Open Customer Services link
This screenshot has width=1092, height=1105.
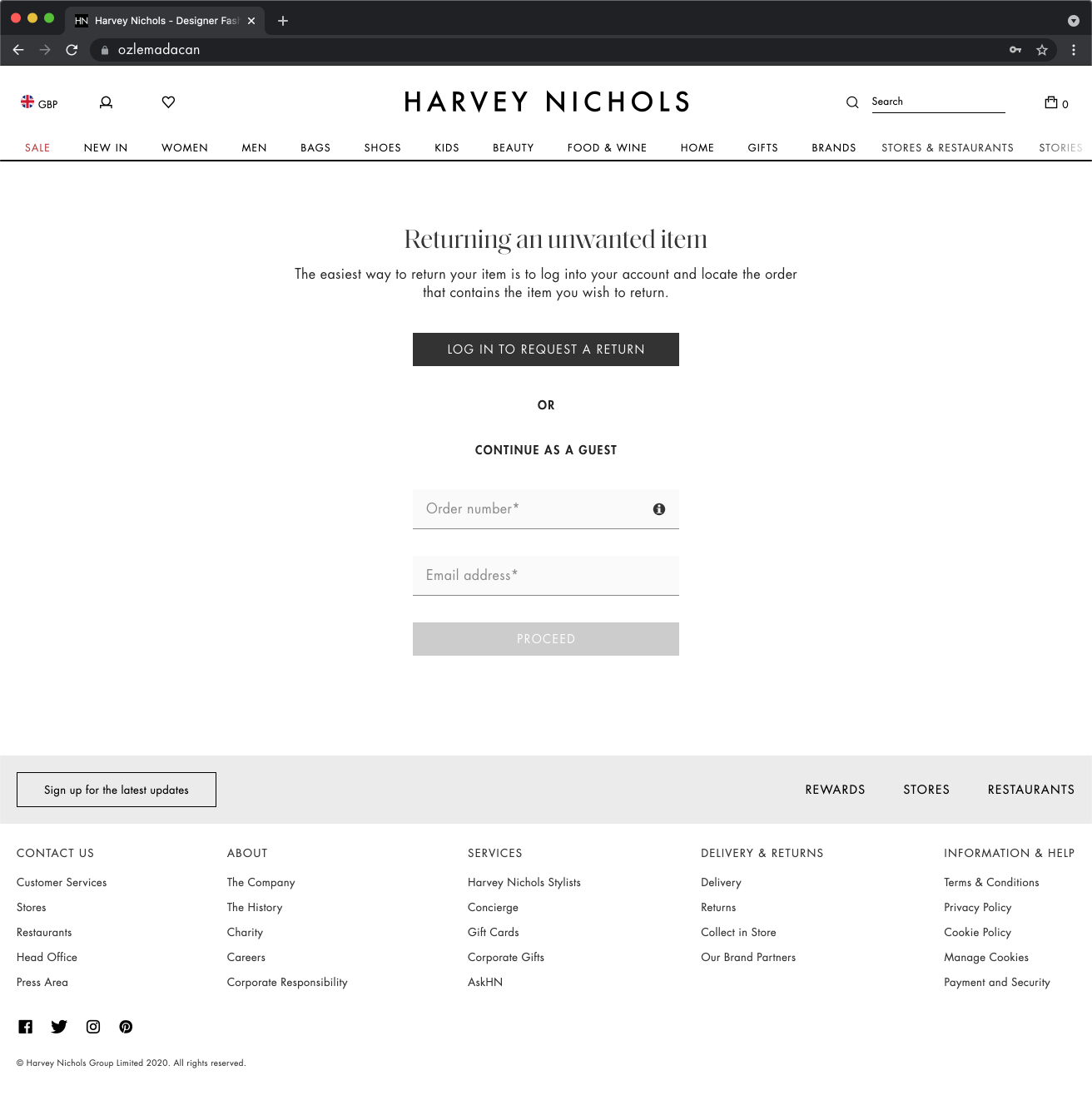coord(62,883)
